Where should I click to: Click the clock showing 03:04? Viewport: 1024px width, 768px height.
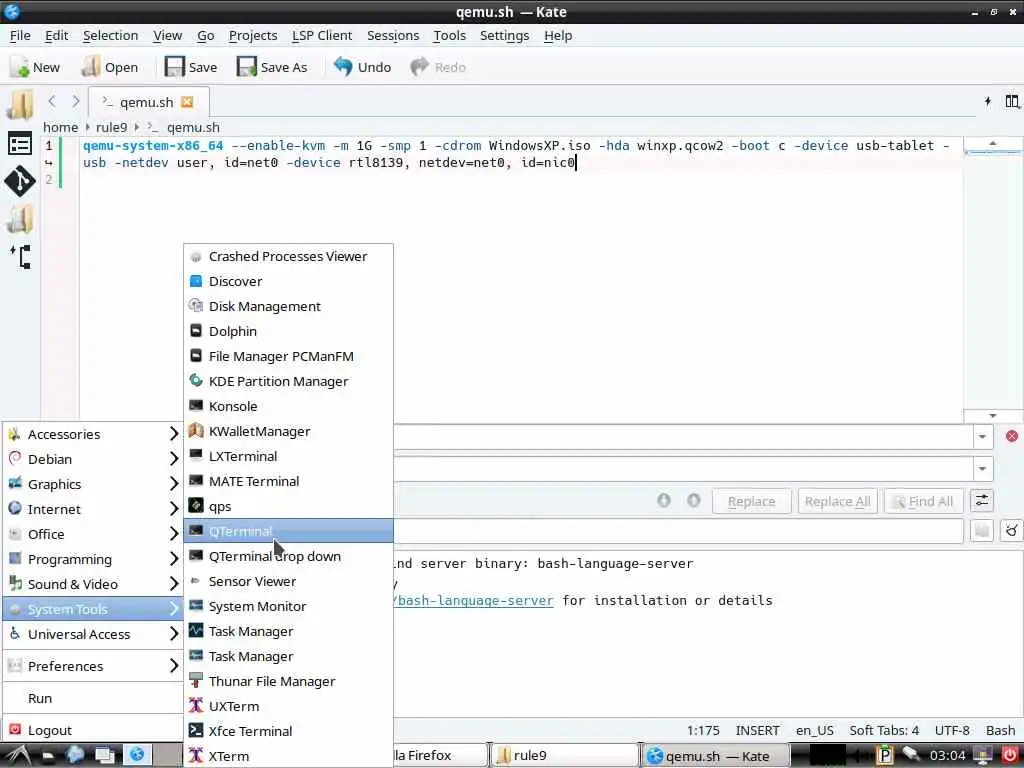pos(947,756)
